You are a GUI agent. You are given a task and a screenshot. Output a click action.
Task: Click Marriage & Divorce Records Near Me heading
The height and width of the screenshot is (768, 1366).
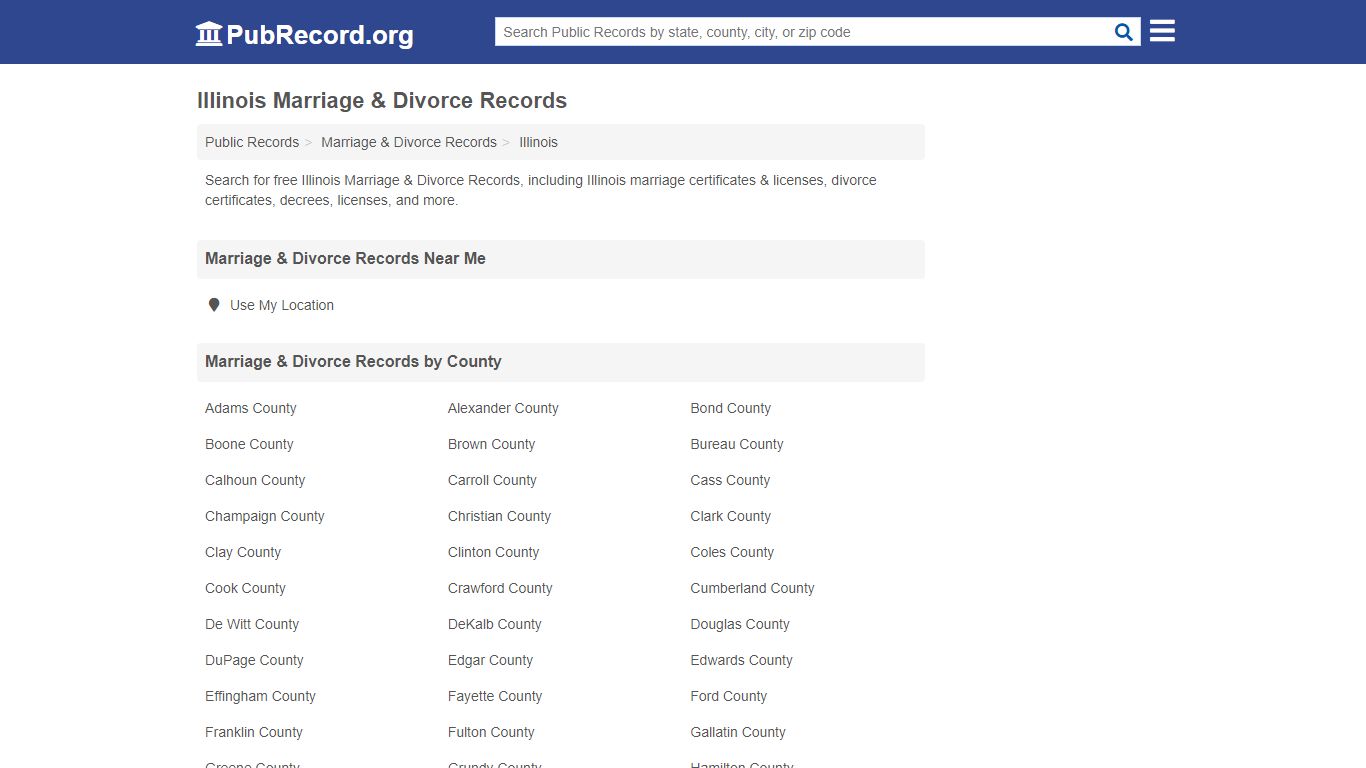pyautogui.click(x=345, y=258)
